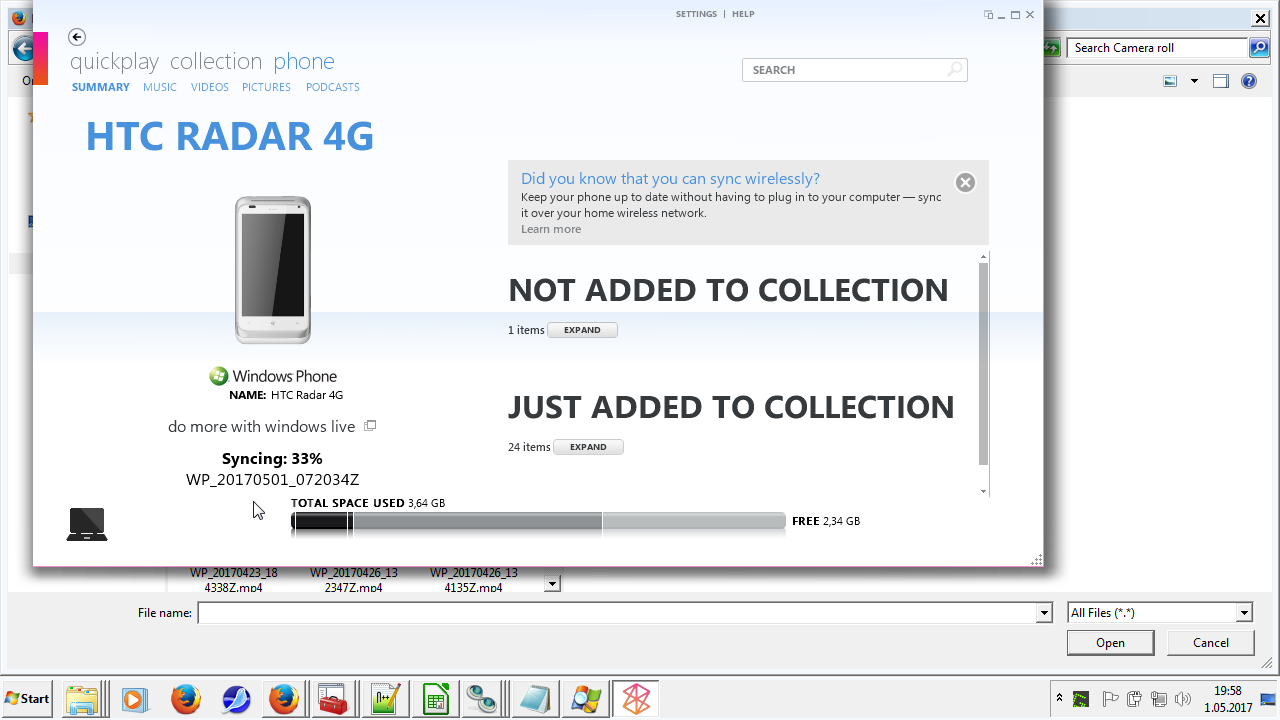Open Zune Help
Image resolution: width=1280 pixels, height=720 pixels.
click(743, 14)
